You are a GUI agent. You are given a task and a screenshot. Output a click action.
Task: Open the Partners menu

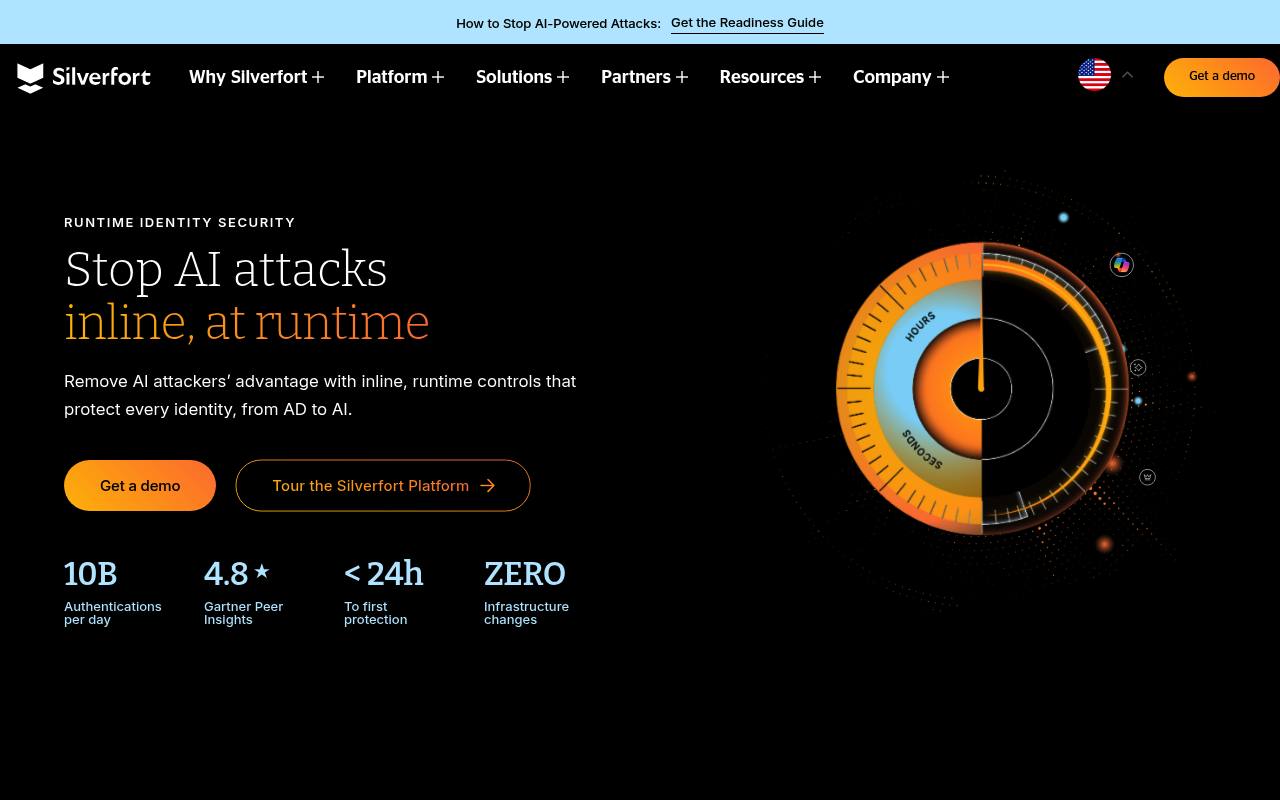(636, 77)
